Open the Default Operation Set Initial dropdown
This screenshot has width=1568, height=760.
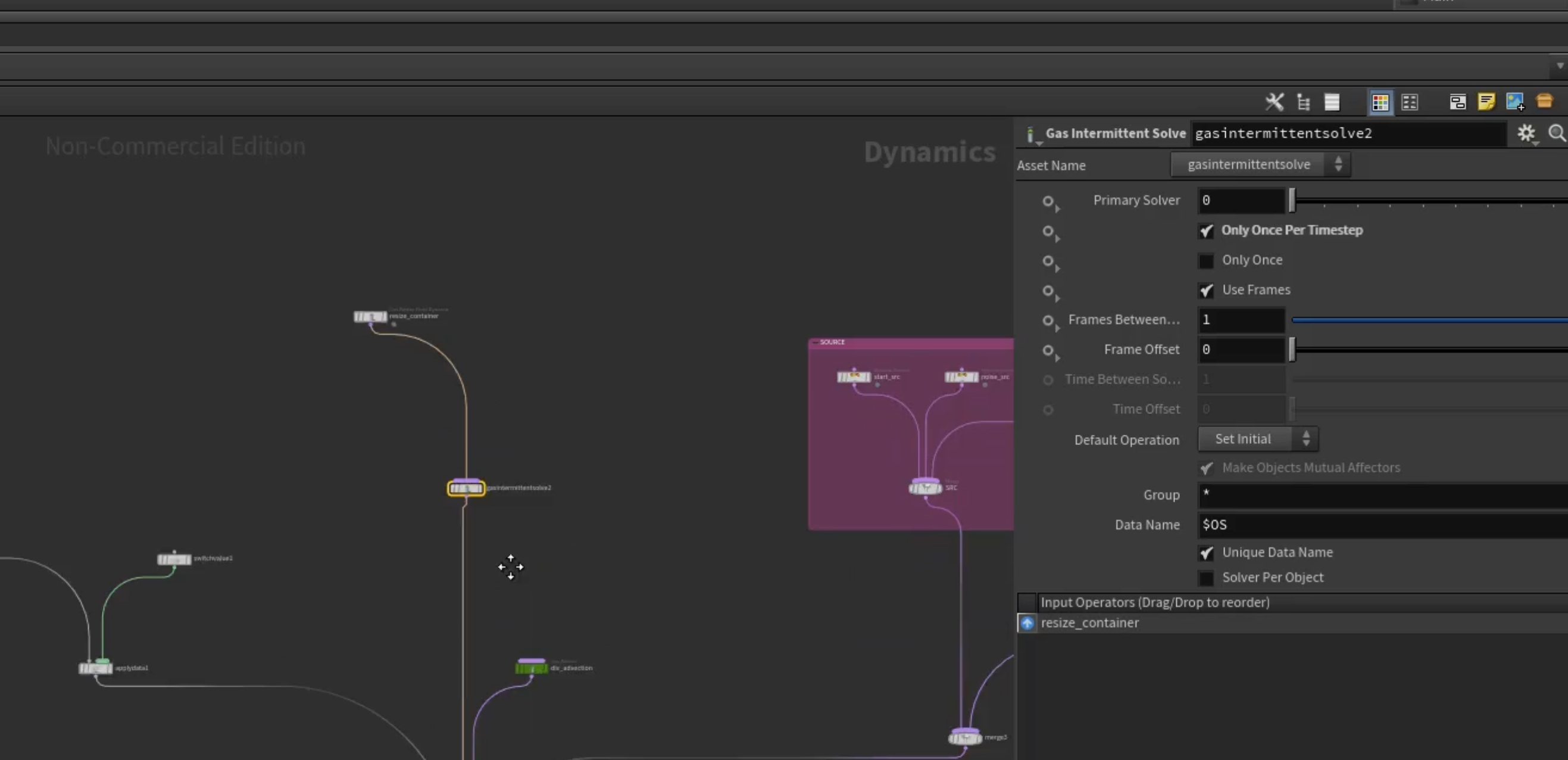tap(1258, 439)
